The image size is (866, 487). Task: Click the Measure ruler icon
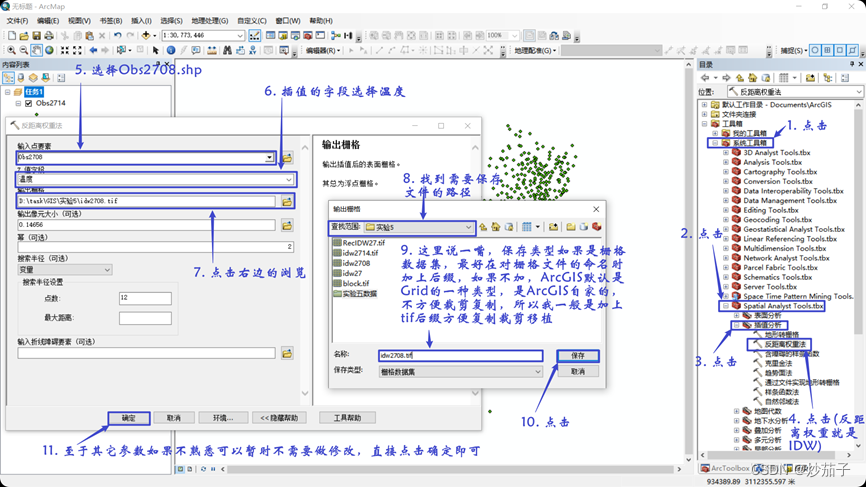[212, 50]
